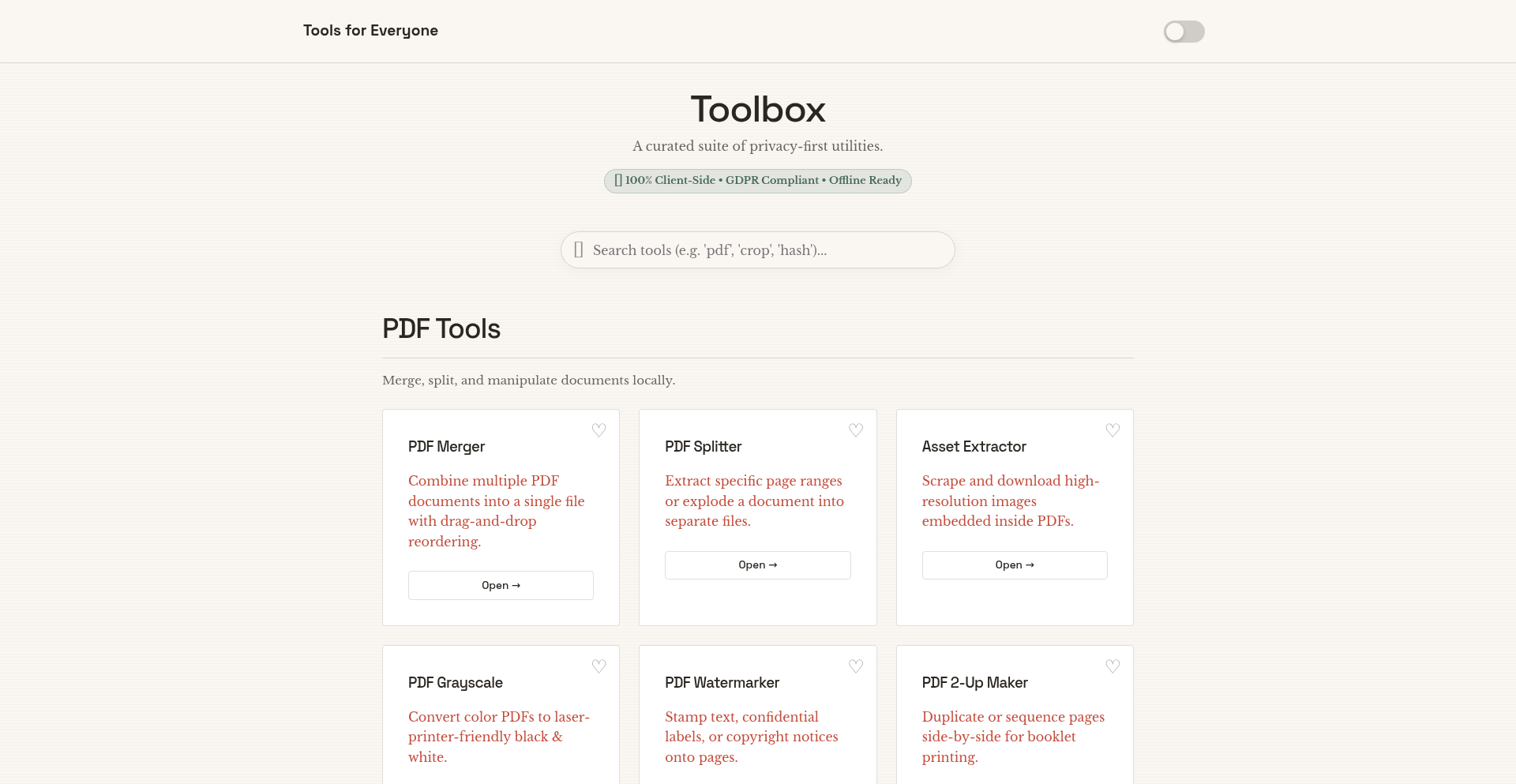Select the Asset Extractor card title
1516x784 pixels.
(x=974, y=447)
